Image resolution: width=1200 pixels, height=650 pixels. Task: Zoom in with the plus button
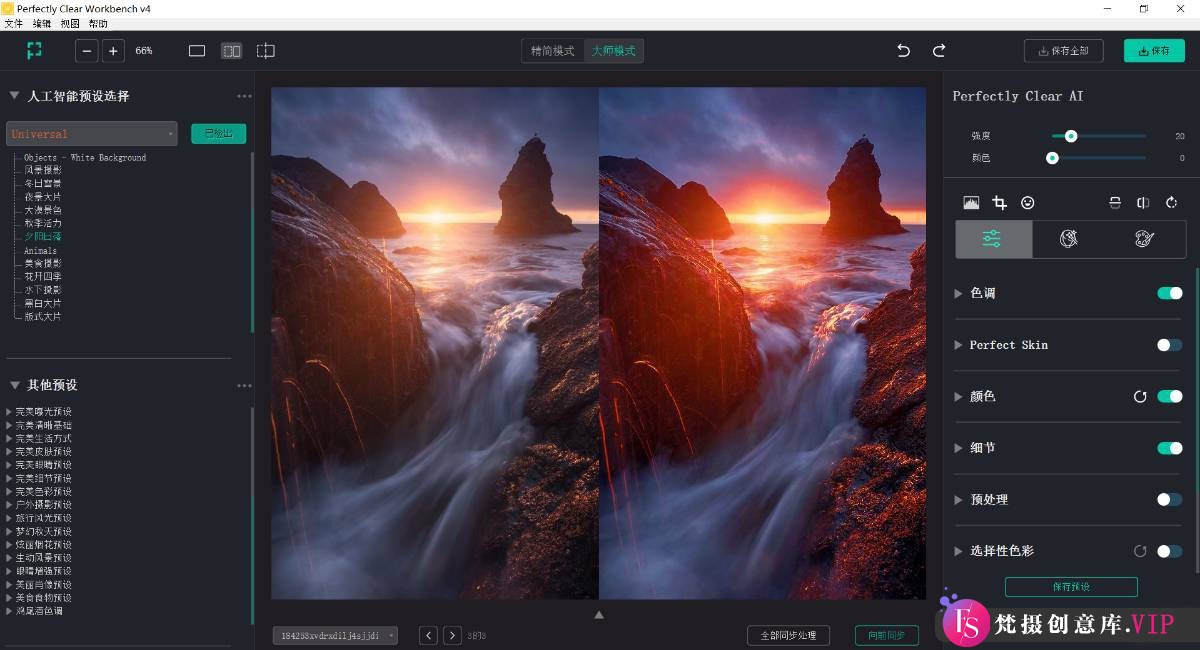[x=113, y=50]
